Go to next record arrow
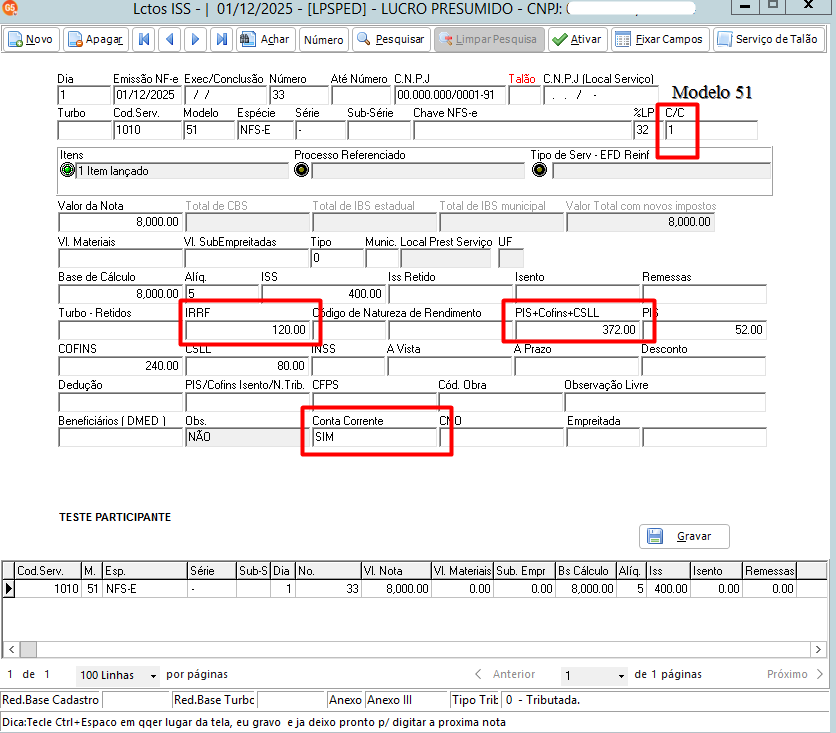The image size is (836, 733). coord(195,39)
